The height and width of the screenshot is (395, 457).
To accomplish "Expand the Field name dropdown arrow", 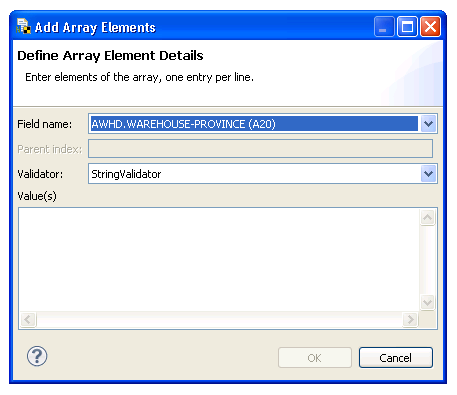I will point(428,124).
